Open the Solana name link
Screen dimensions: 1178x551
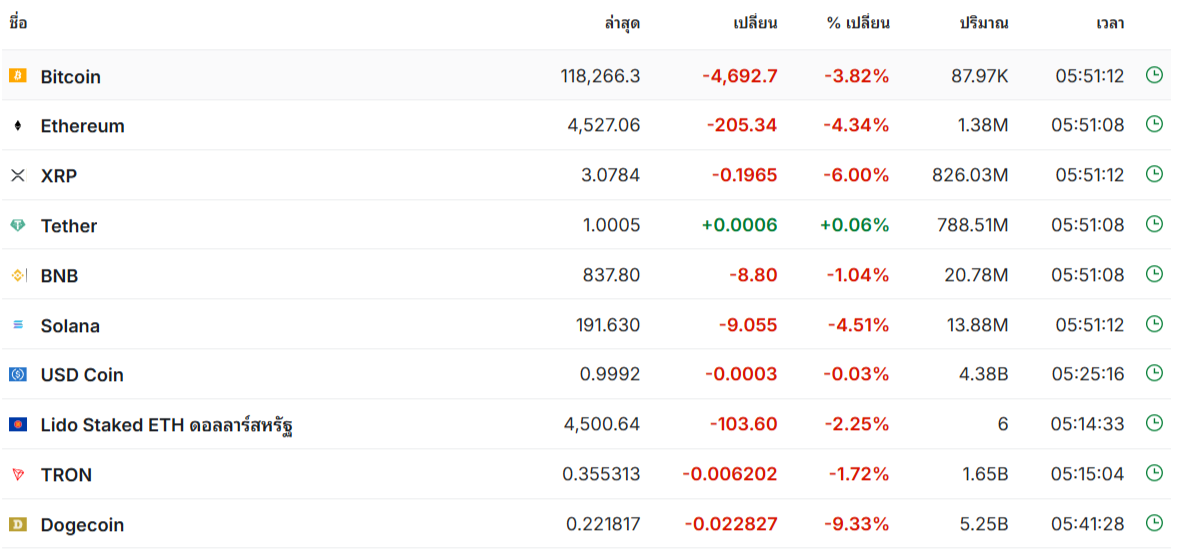(x=71, y=325)
